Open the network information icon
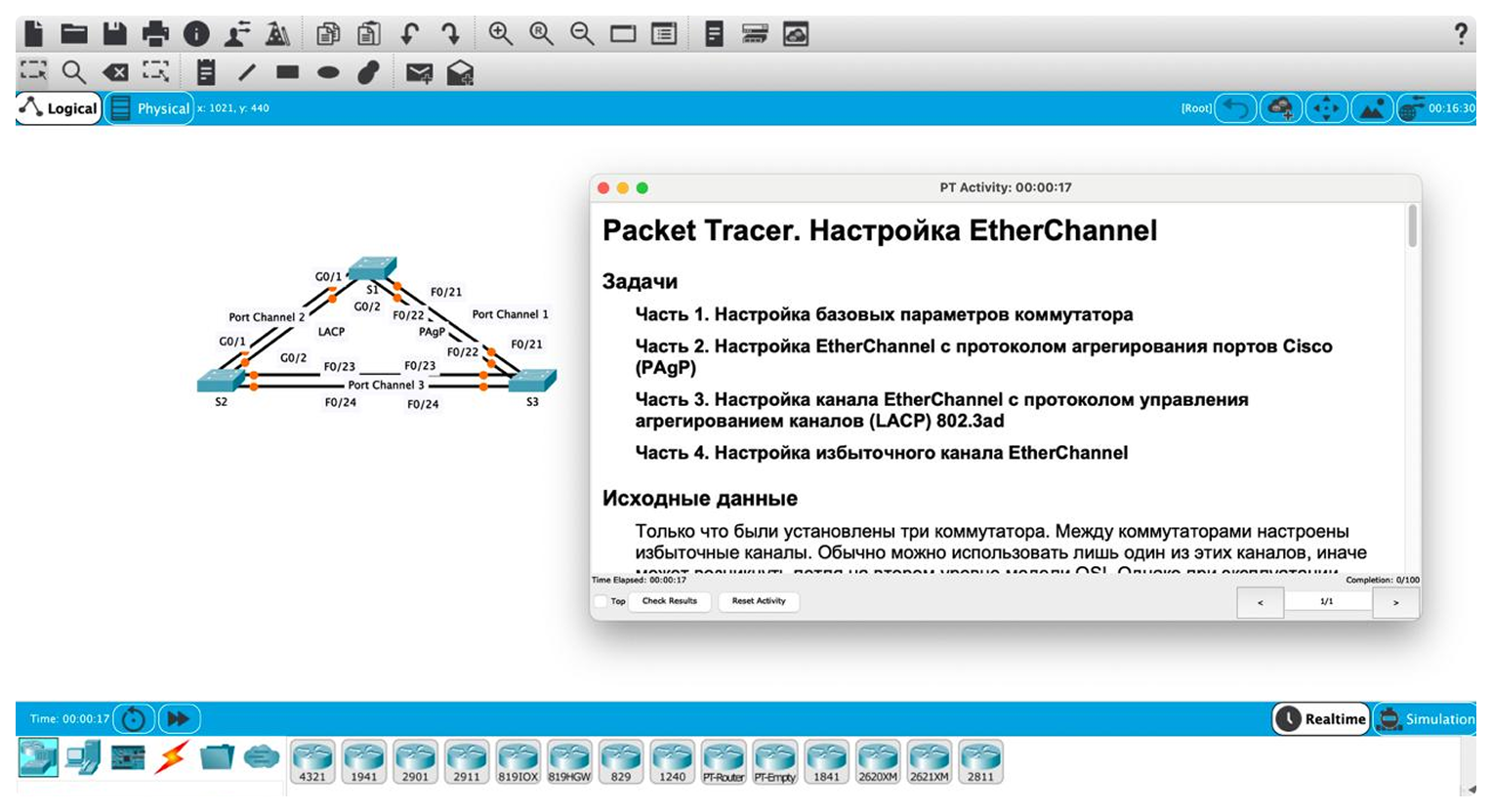The width and height of the screenshot is (1492, 812). [196, 34]
